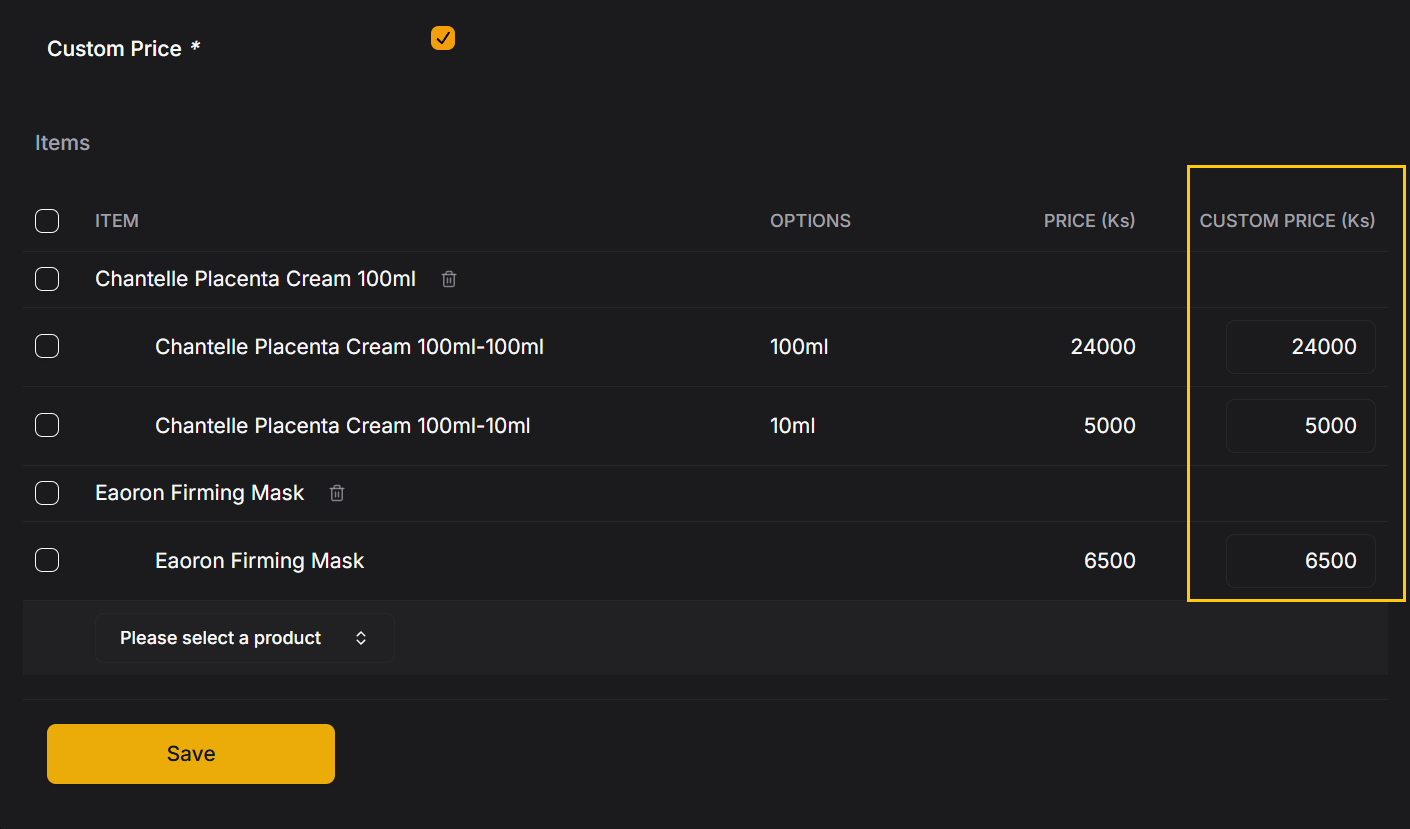Screen dimensions: 1410x829
Task: Select Chantelle Placenta Cream 100ml parent row checkbox
Action: 47,279
